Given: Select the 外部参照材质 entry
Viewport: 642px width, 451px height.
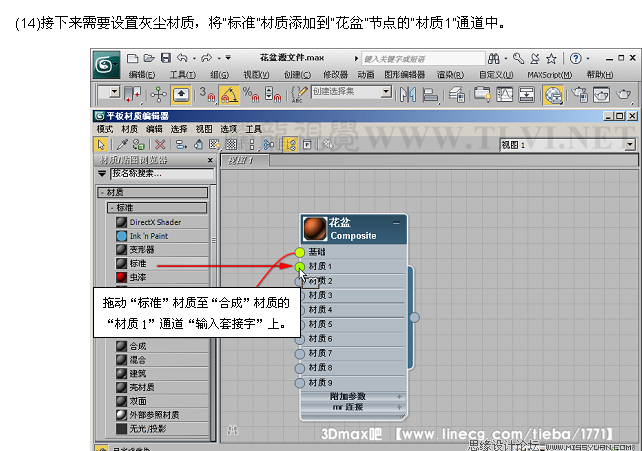Looking at the screenshot, I should point(162,415).
